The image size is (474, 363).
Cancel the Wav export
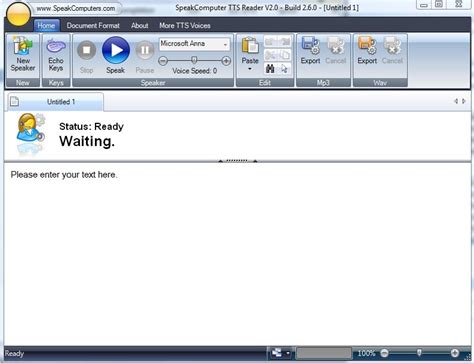pos(392,50)
